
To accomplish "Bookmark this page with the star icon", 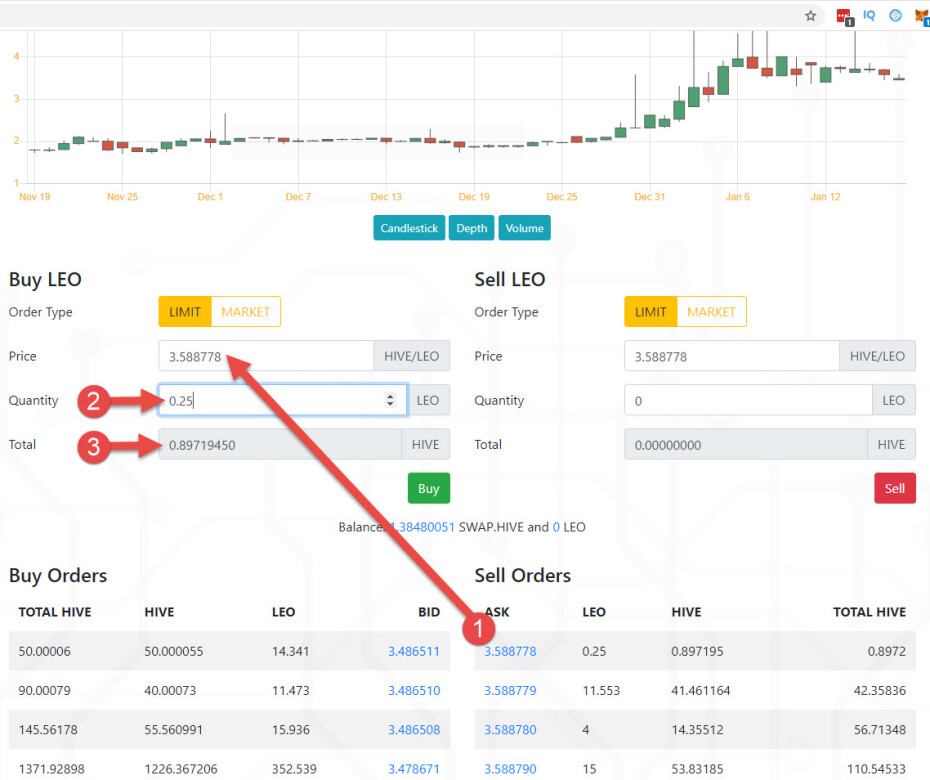I will [811, 16].
